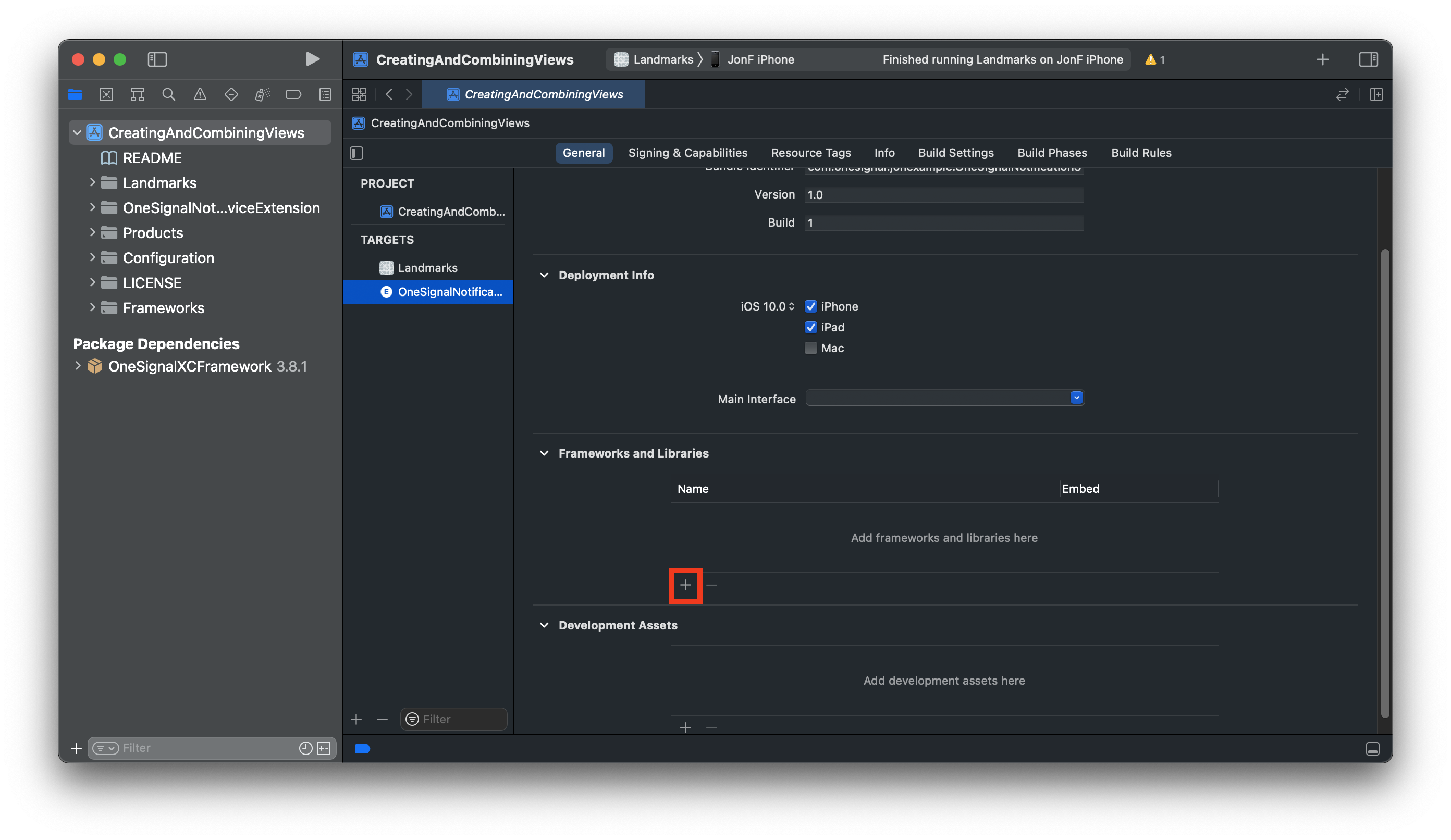
Task: Toggle the blue breakpoints tag at bottom
Action: (362, 748)
